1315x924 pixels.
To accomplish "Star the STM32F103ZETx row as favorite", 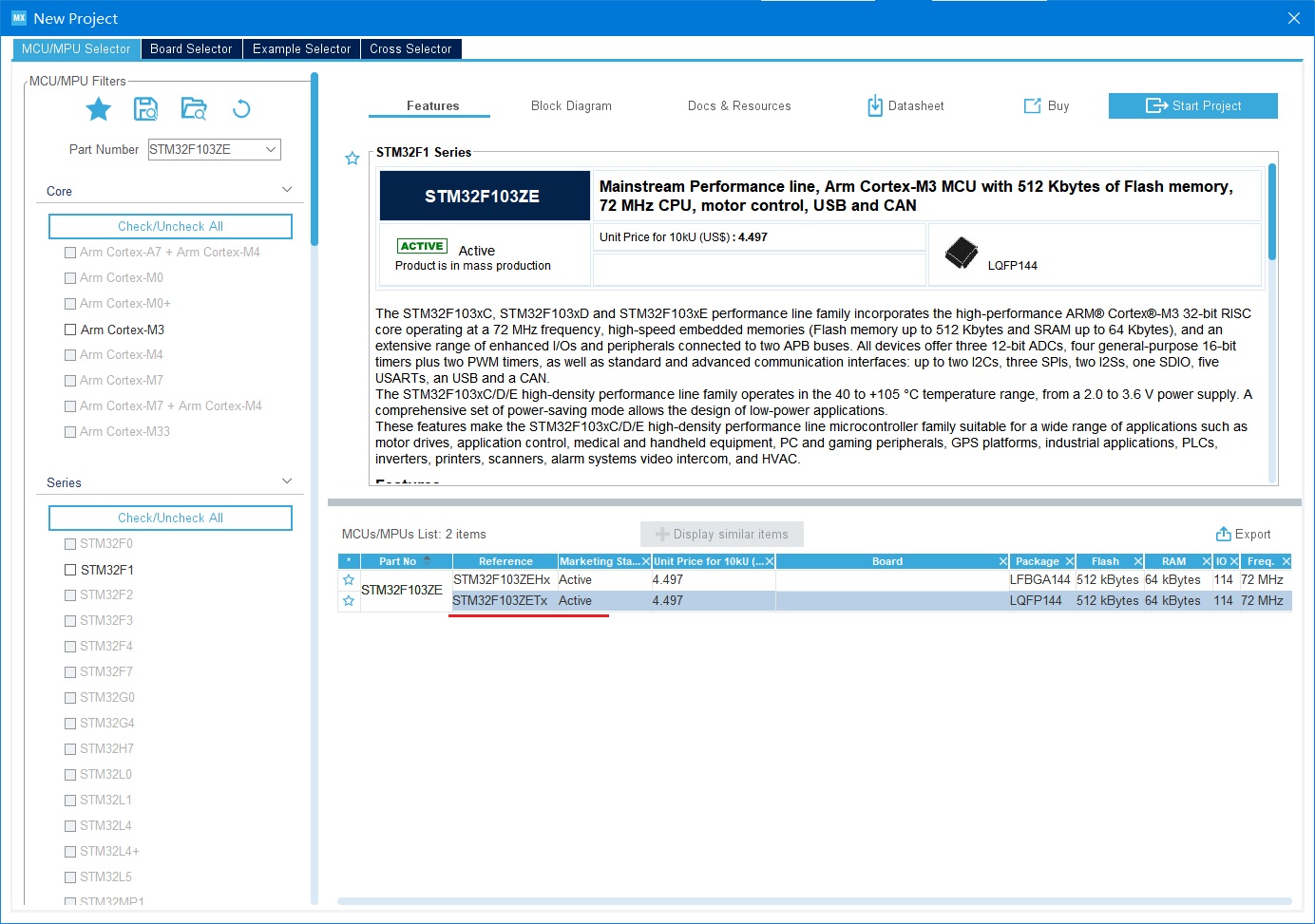I will 349,601.
